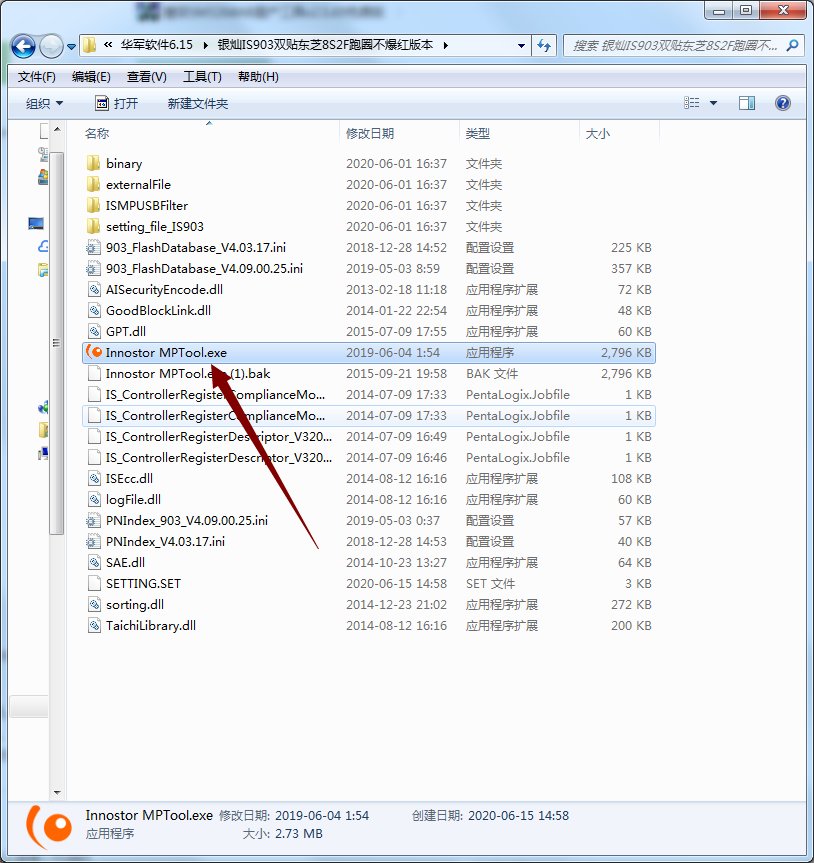This screenshot has width=814, height=863.
Task: Select the setting_file_IS903 folder icon
Action: pos(94,226)
